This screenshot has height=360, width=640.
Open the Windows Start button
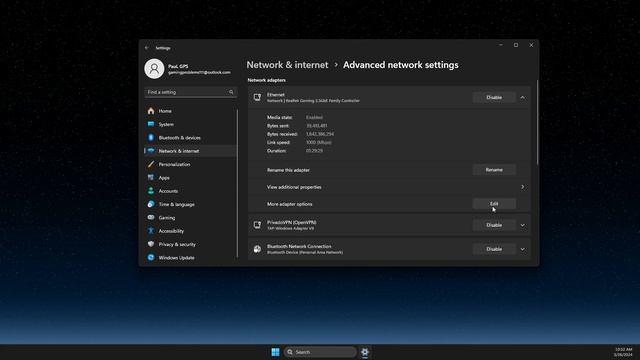point(276,352)
